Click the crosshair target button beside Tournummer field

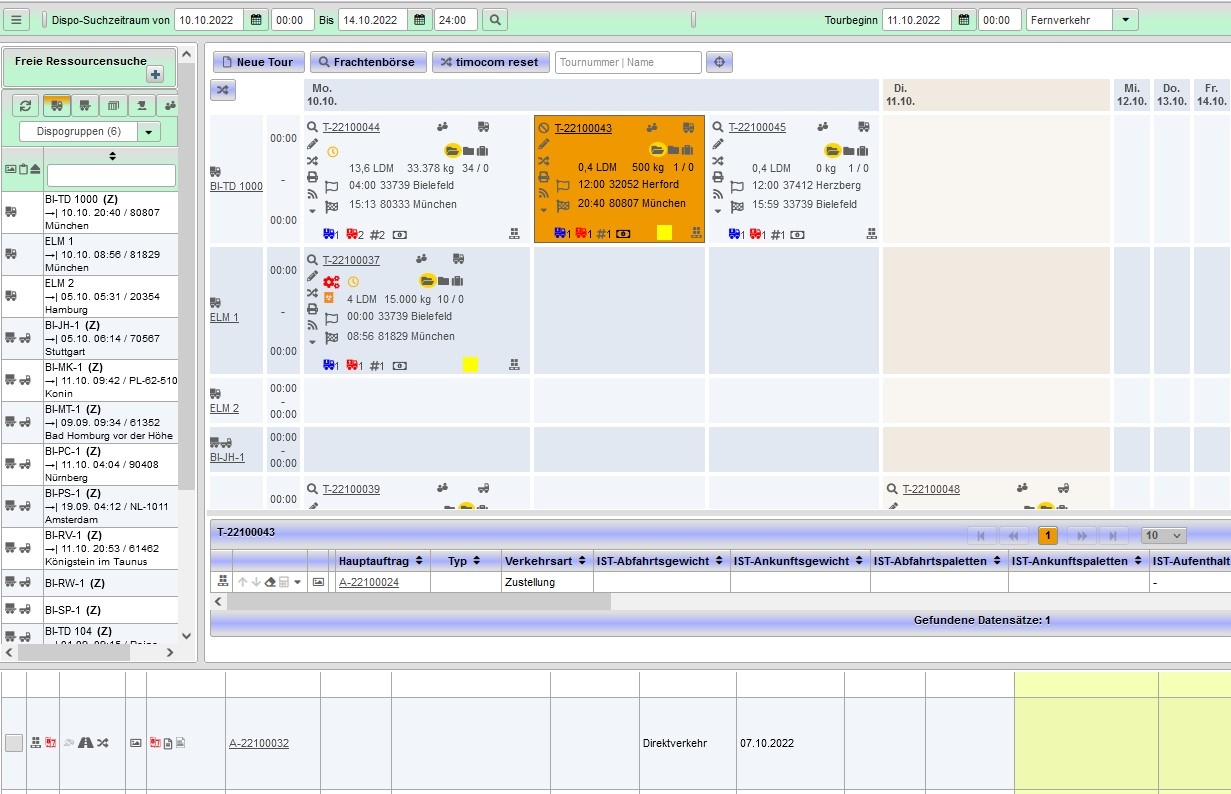(x=719, y=62)
